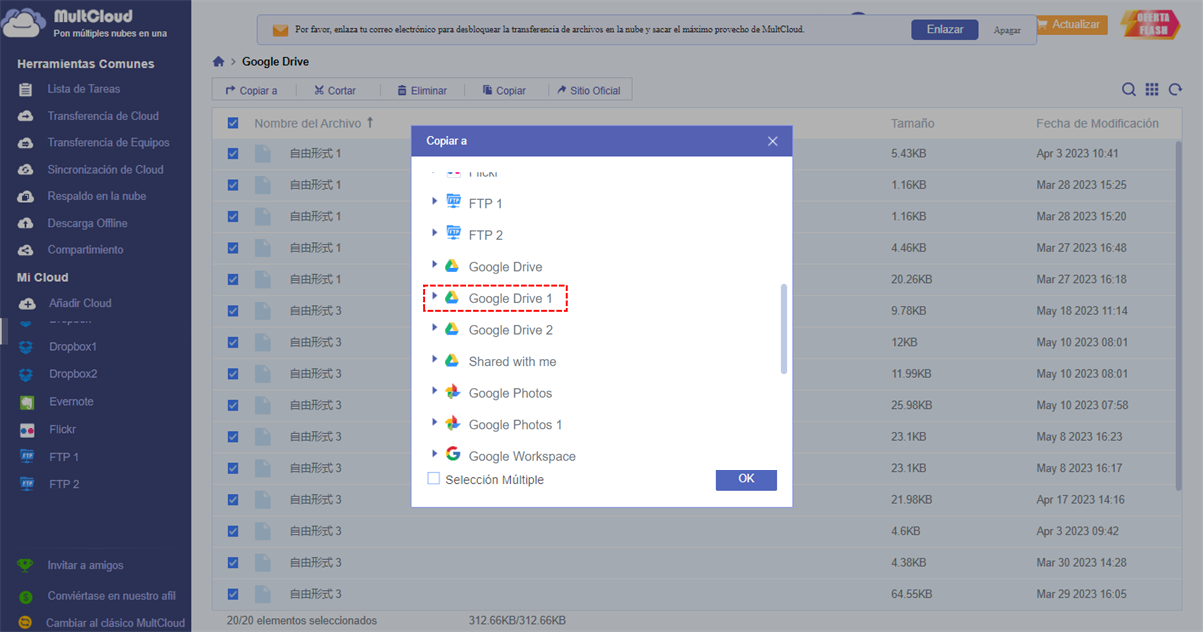Uncheck the file dated Mar 28 2023 15:25
This screenshot has height=632, width=1203.
[x=233, y=185]
